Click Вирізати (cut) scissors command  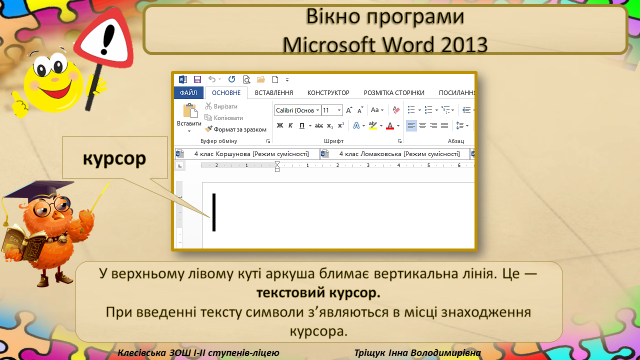tap(221, 106)
